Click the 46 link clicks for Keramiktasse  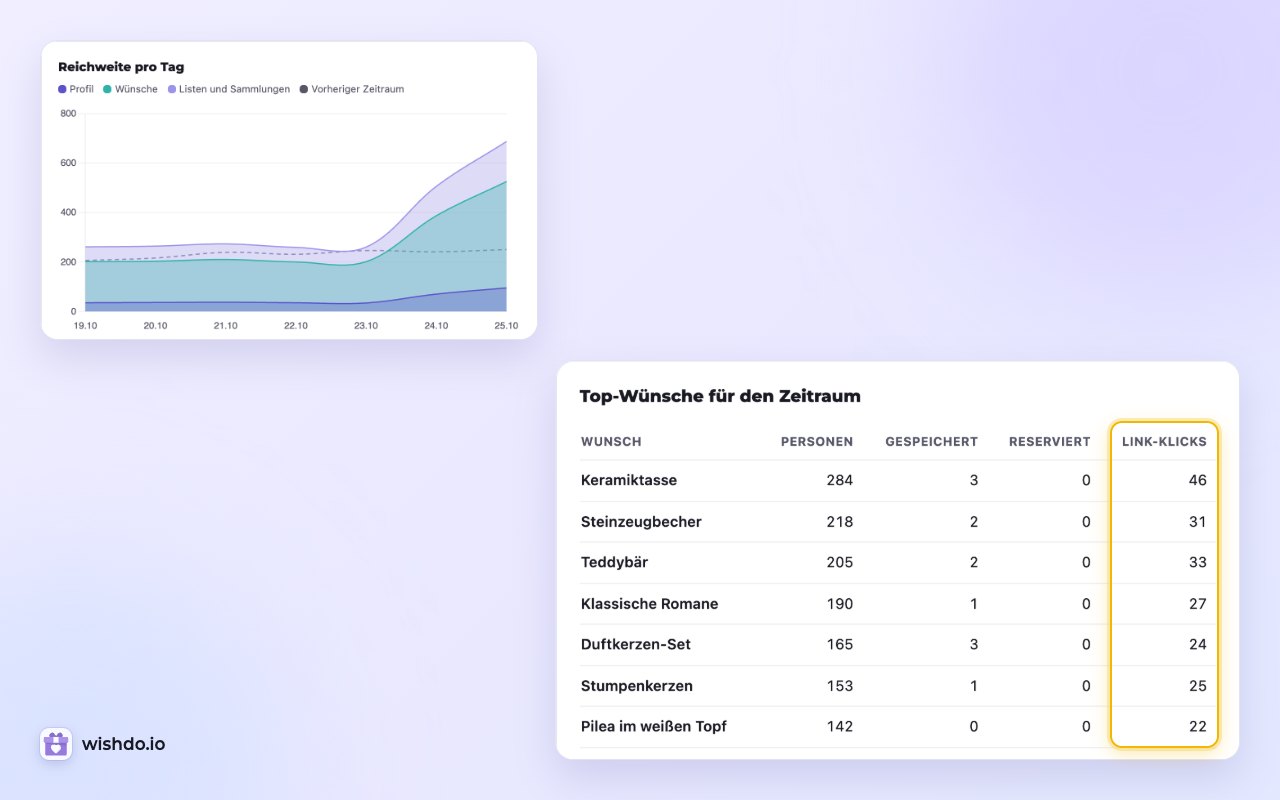coord(1198,480)
